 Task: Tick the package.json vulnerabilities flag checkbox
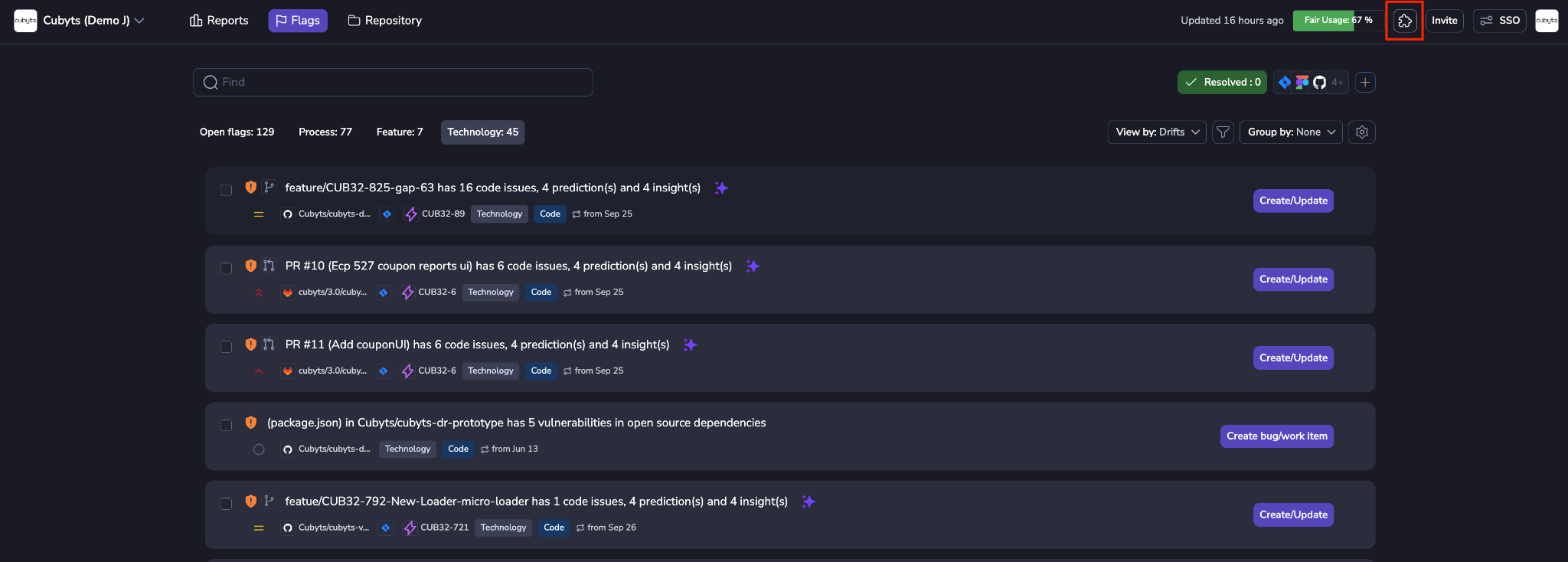click(226, 425)
